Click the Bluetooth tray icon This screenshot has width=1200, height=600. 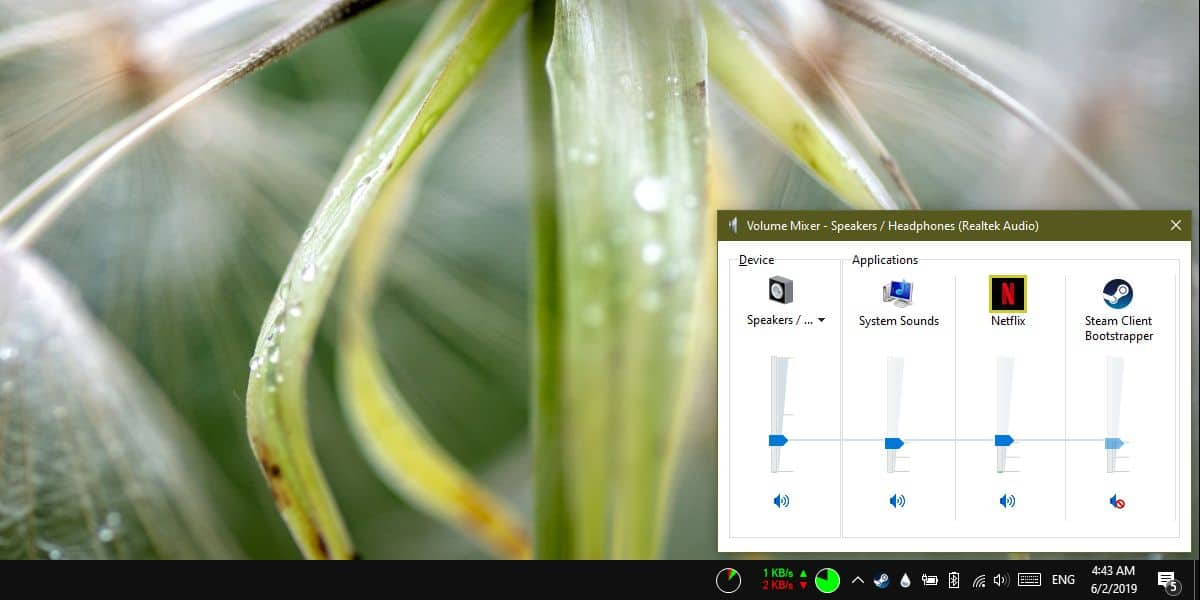(953, 580)
